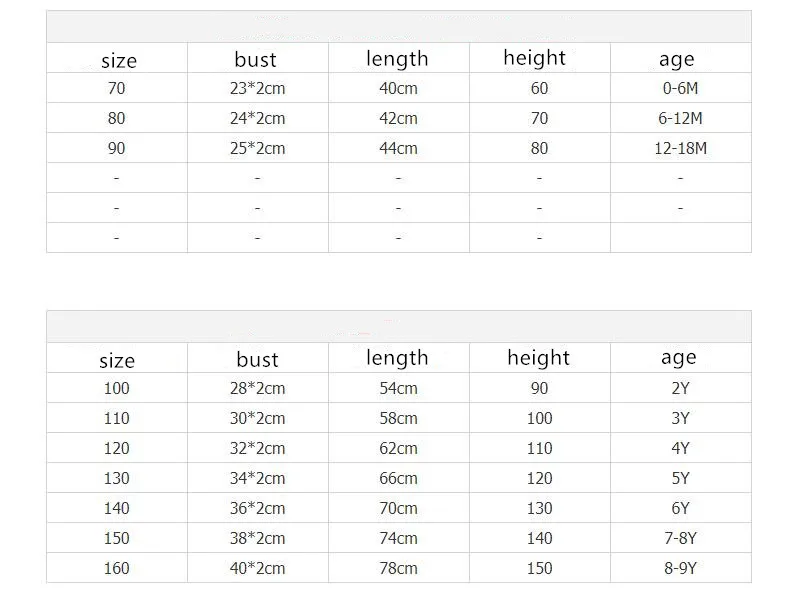Click the 'height' header in bottom table
Image resolution: width=800 pixels, height=600 pixels.
click(x=538, y=358)
